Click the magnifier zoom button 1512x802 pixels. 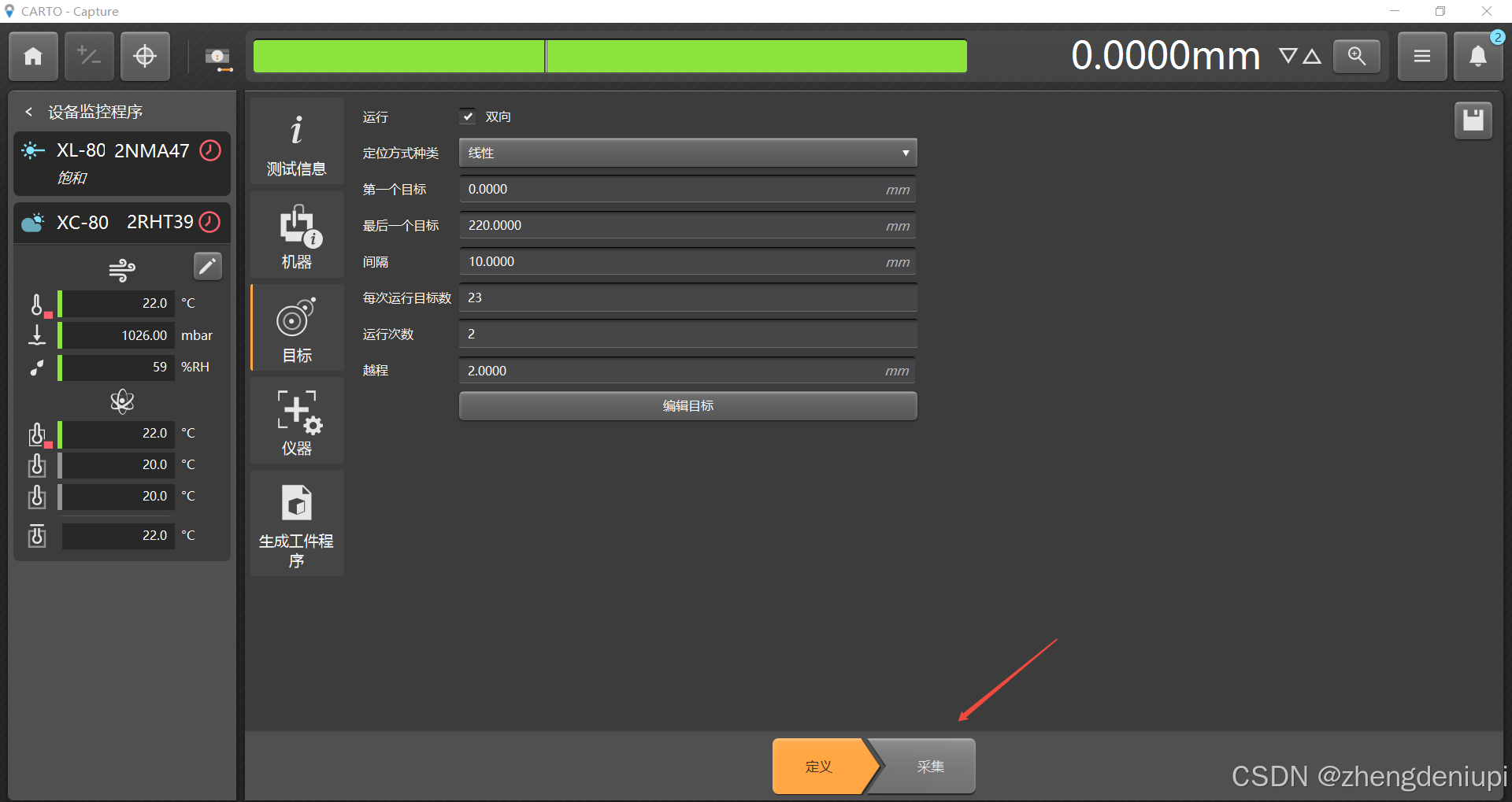pos(1356,56)
